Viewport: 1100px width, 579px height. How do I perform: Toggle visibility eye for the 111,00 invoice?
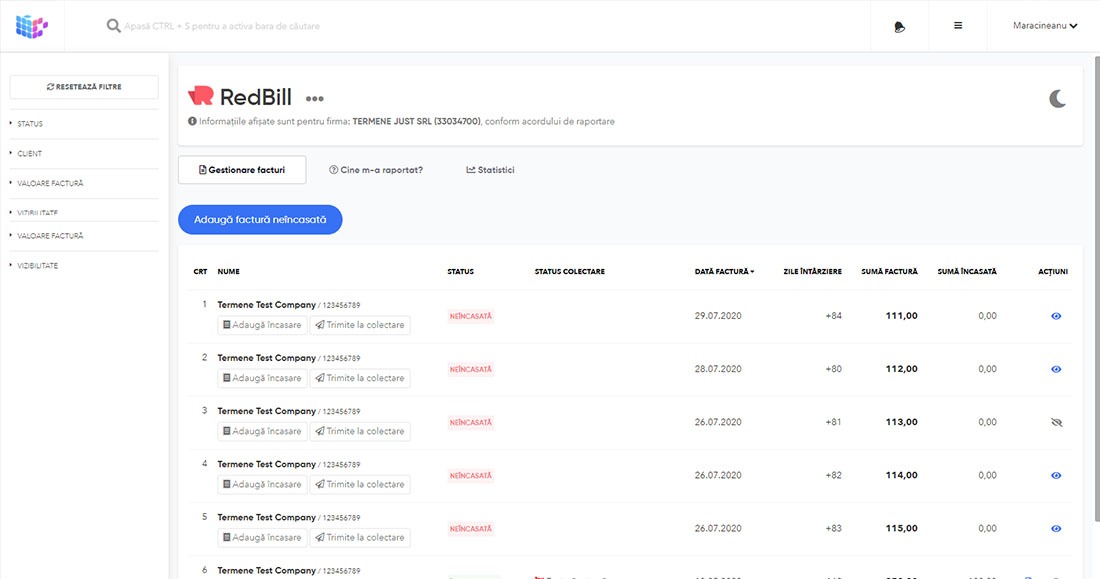point(1056,316)
